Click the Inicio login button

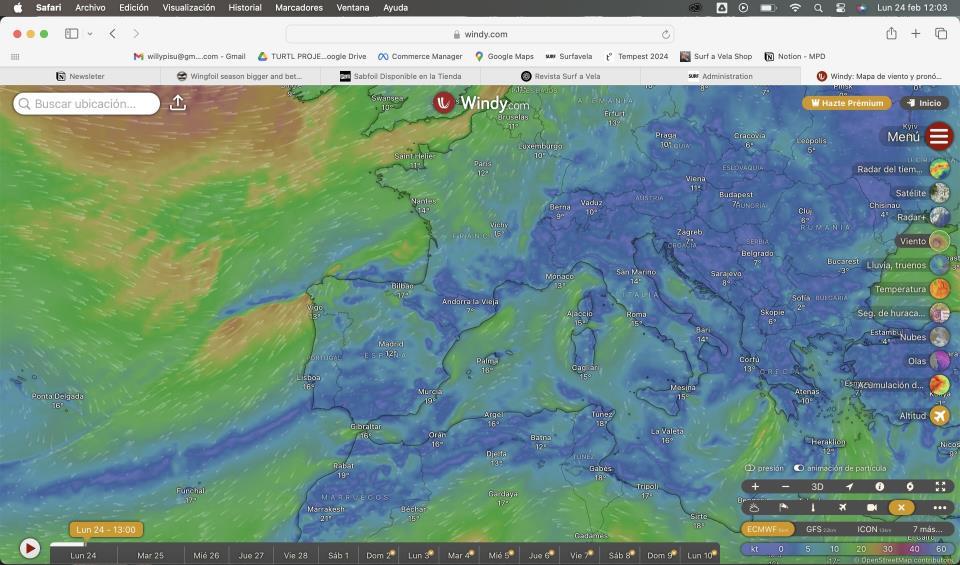pos(924,103)
